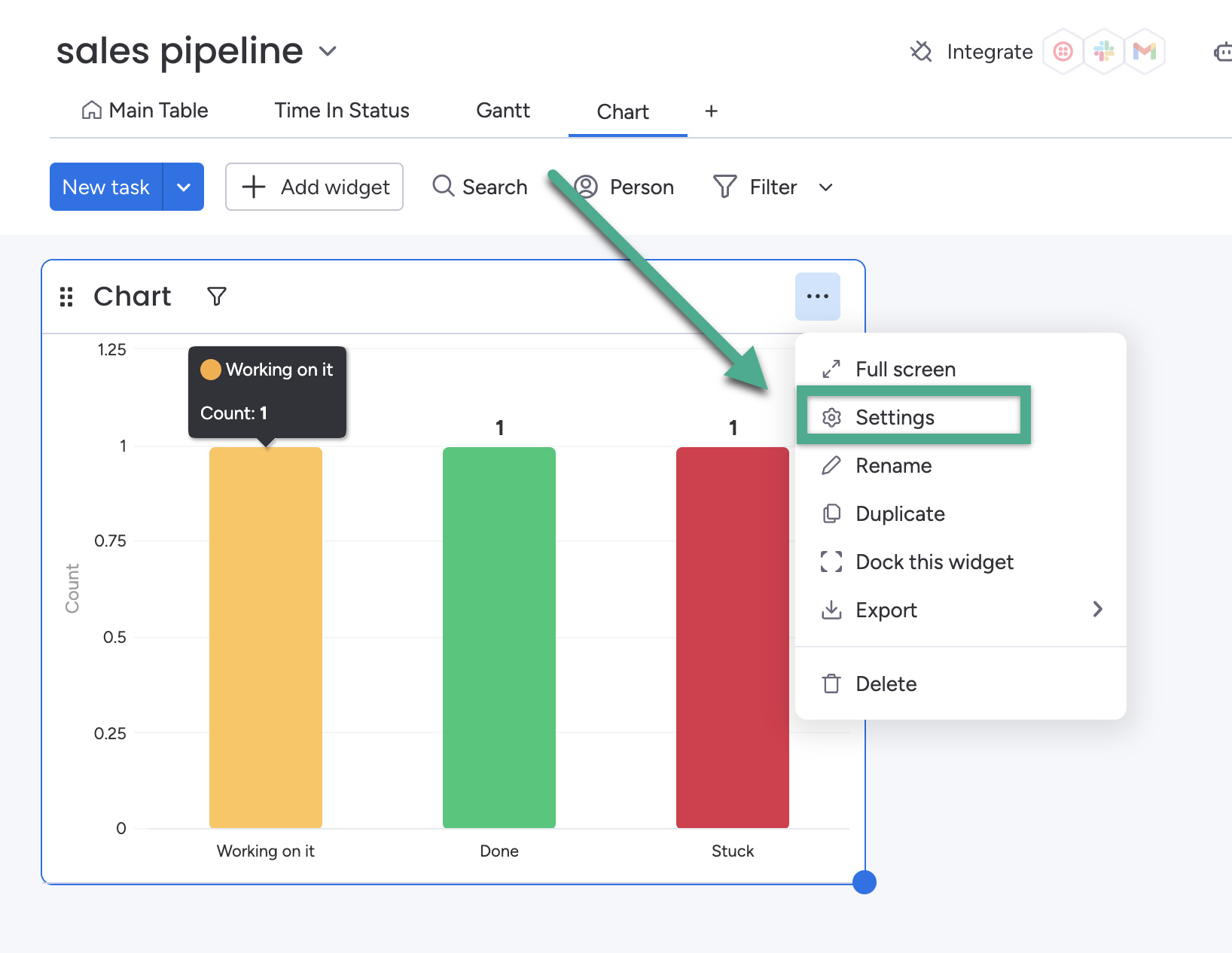Click the blue widget resize handle
The height and width of the screenshot is (953, 1232).
[865, 881]
